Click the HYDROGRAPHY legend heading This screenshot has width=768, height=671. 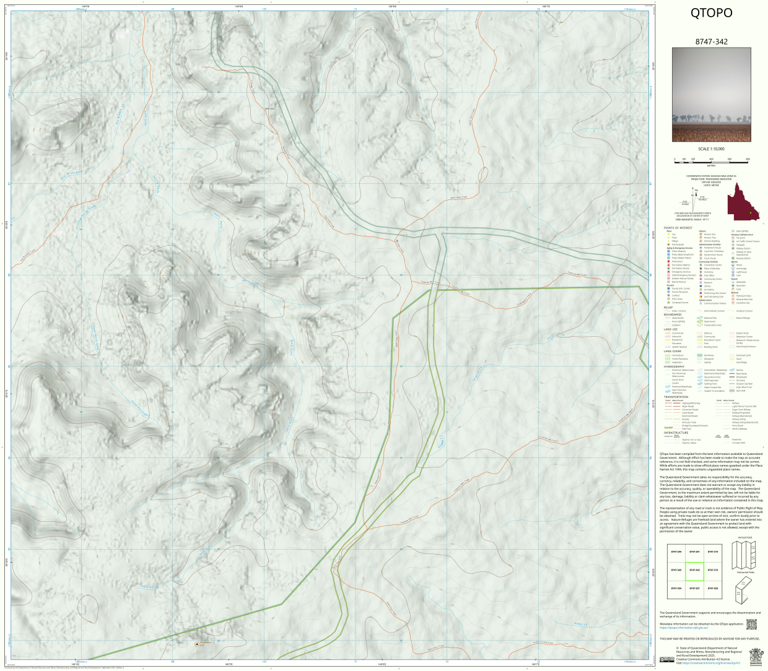675,366
